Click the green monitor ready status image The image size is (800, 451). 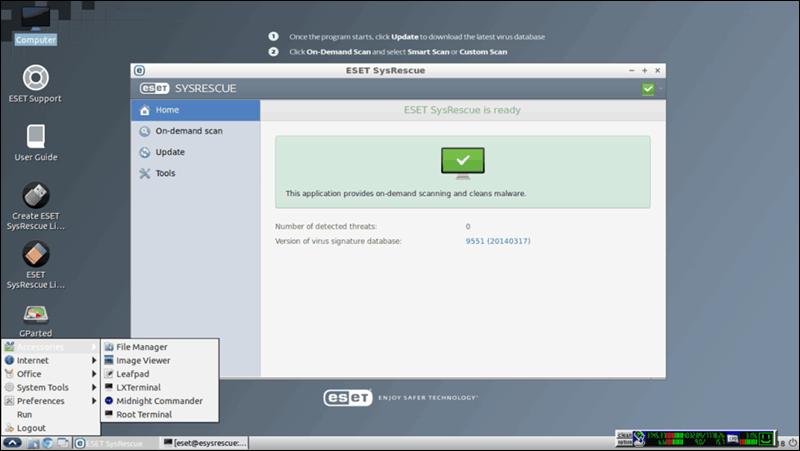click(x=463, y=163)
